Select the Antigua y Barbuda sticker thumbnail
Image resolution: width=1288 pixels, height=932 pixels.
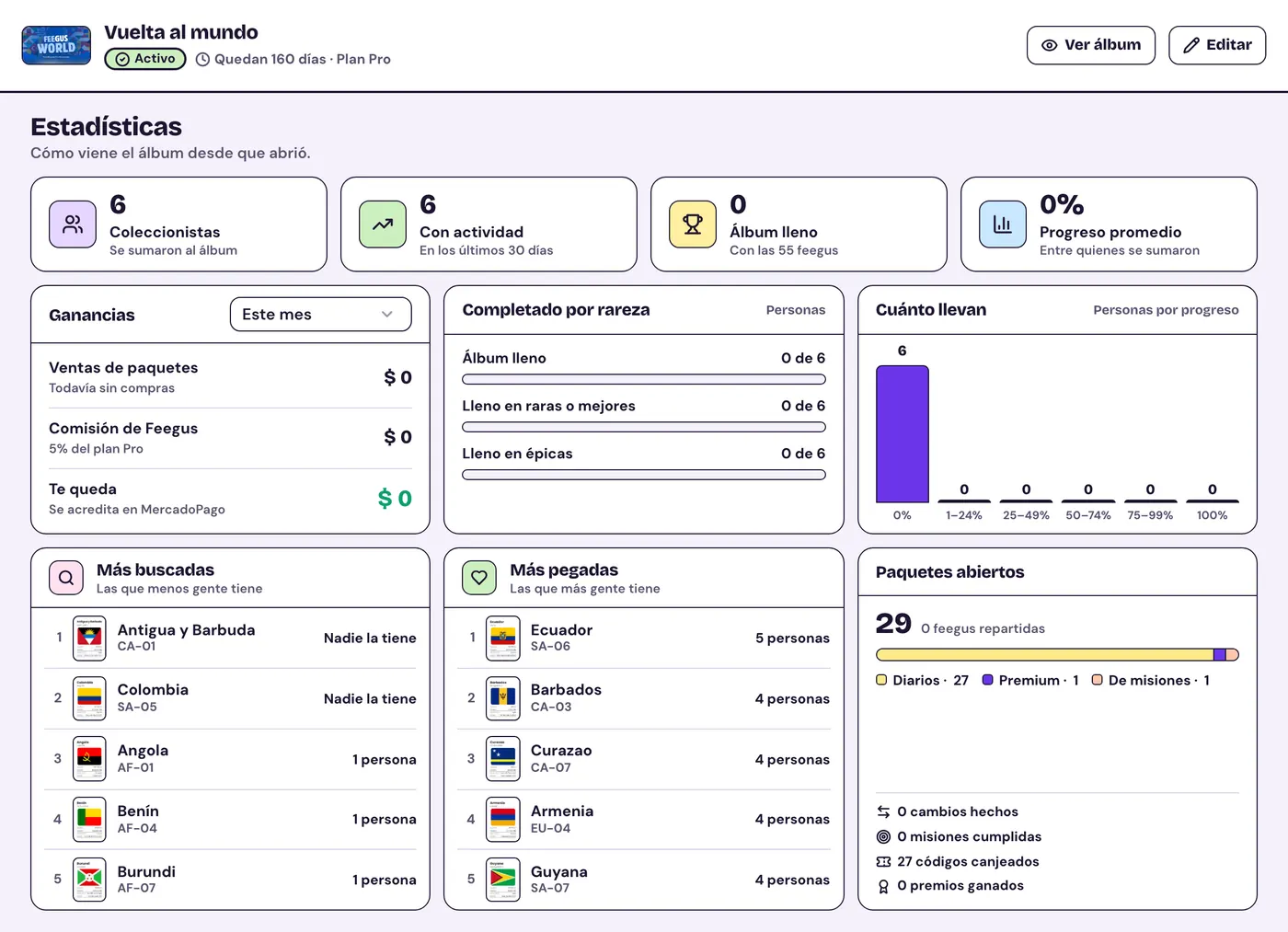point(89,638)
